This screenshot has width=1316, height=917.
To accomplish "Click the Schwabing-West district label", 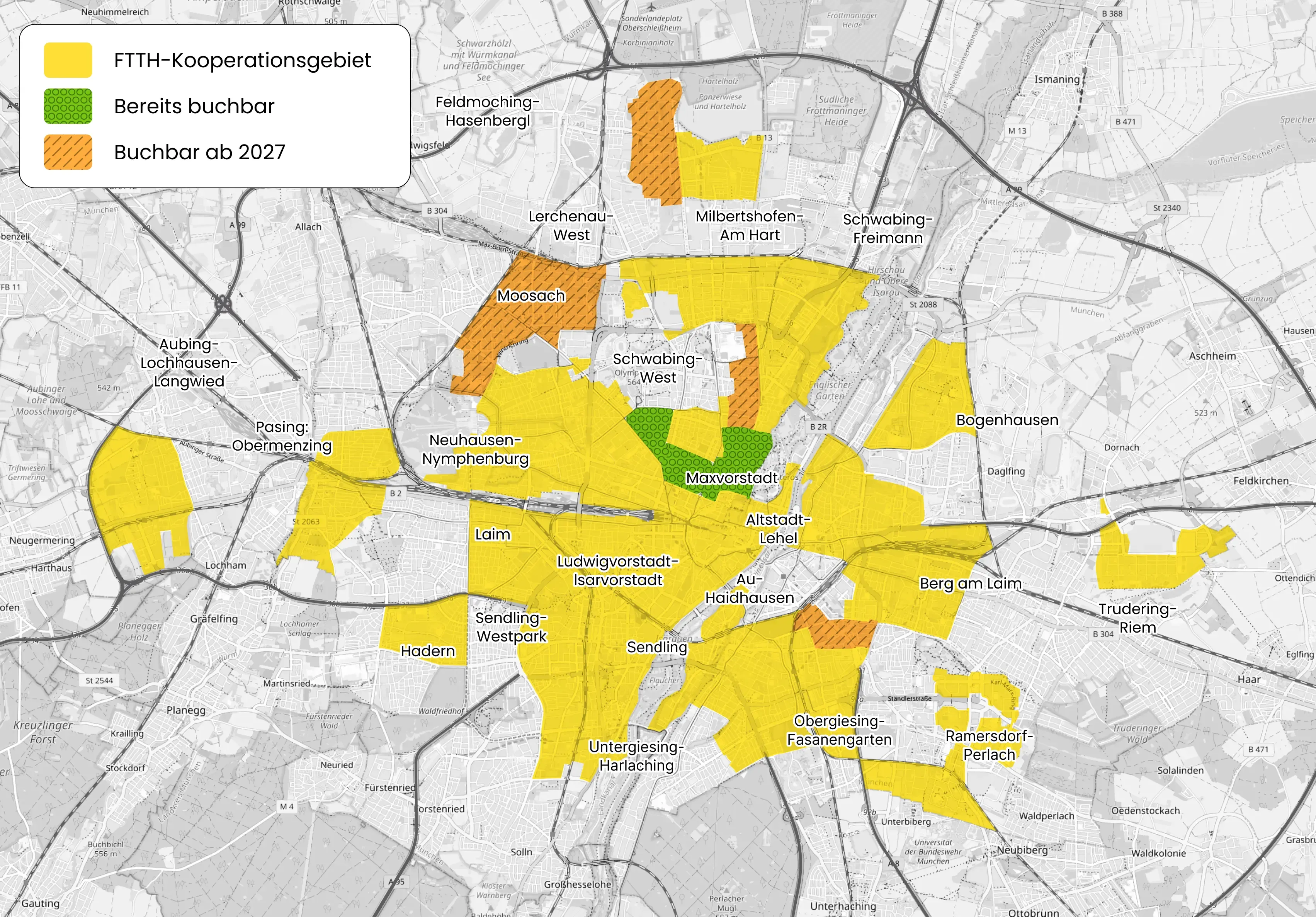I will pos(658,368).
